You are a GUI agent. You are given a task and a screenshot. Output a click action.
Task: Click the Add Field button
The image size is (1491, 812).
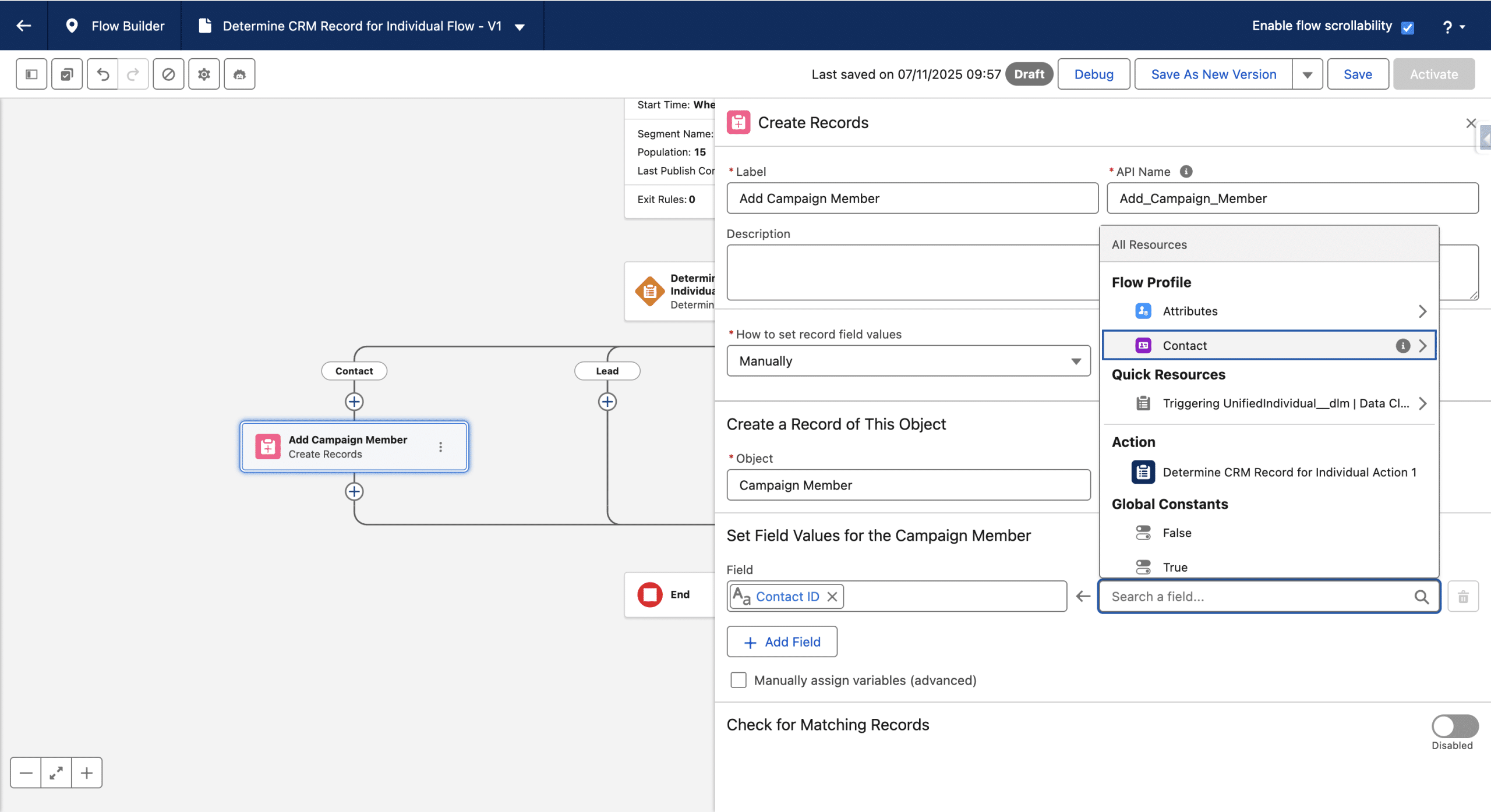782,641
